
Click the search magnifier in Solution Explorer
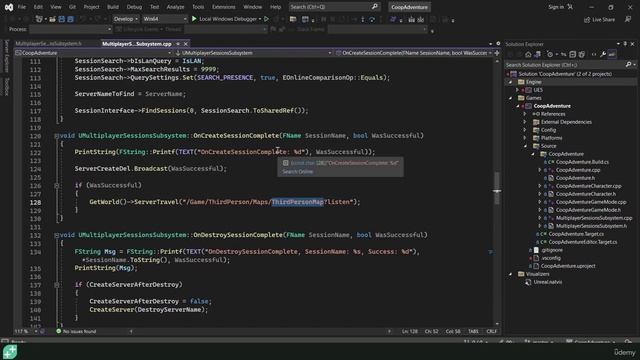(629, 64)
